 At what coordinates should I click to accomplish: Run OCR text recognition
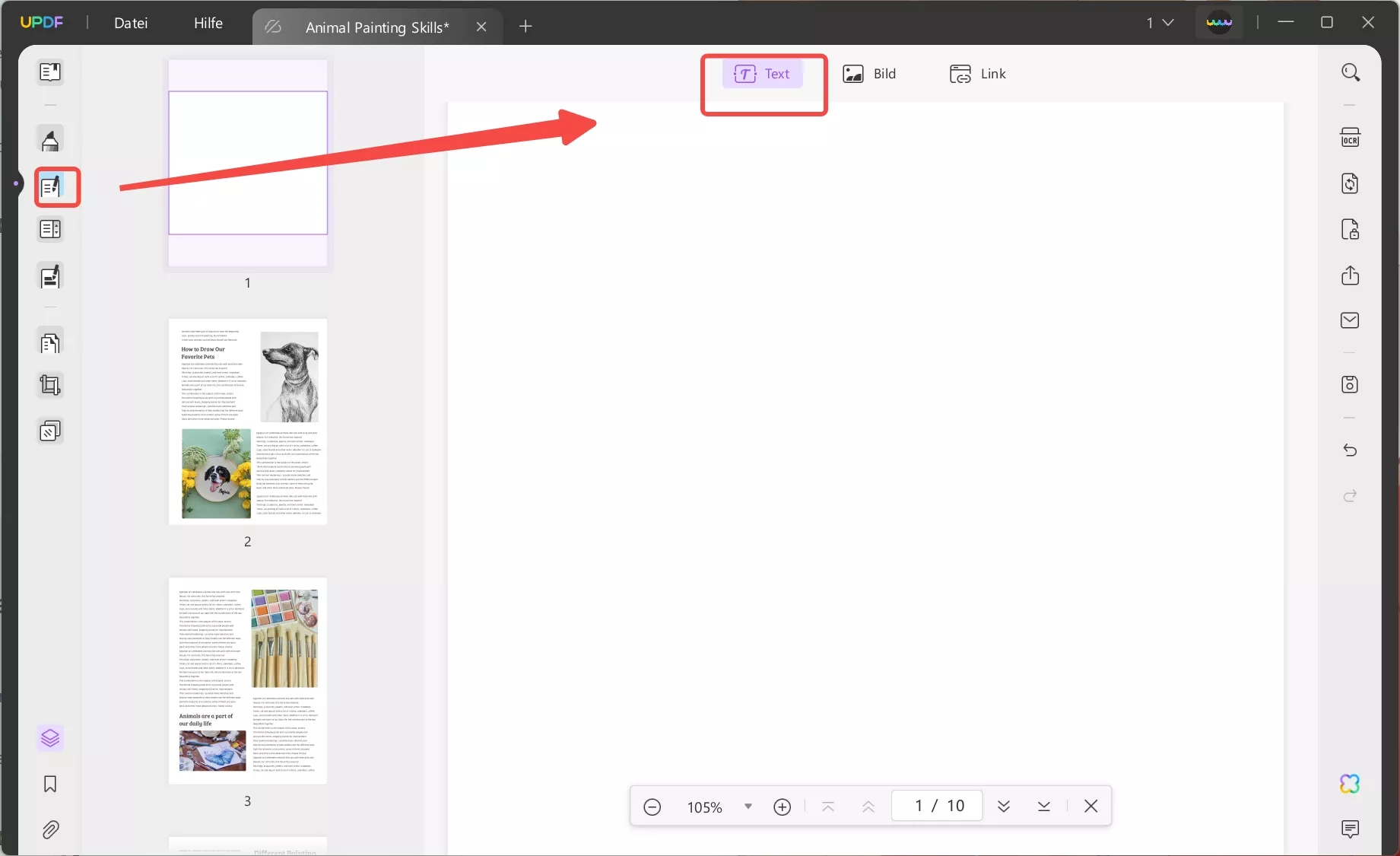(1351, 138)
